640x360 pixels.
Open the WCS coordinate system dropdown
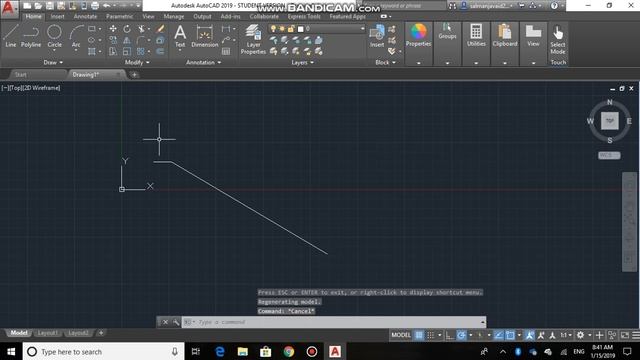tap(609, 155)
